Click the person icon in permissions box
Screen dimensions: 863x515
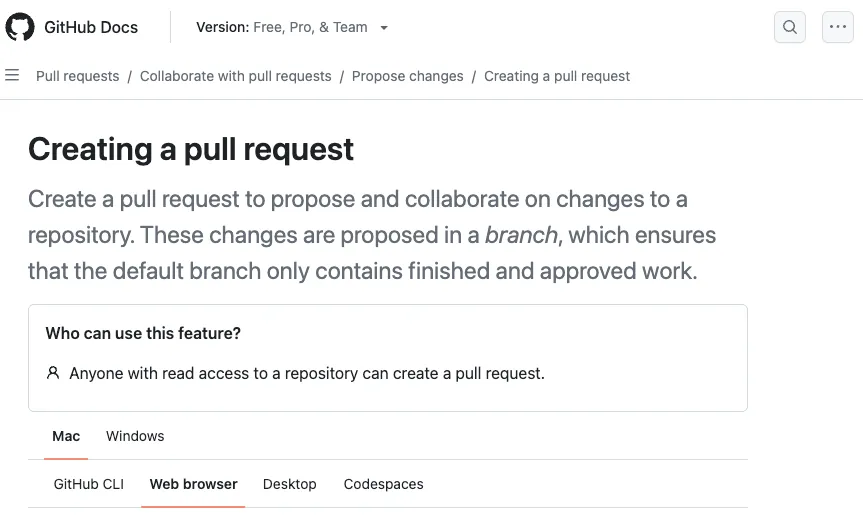pyautogui.click(x=53, y=373)
